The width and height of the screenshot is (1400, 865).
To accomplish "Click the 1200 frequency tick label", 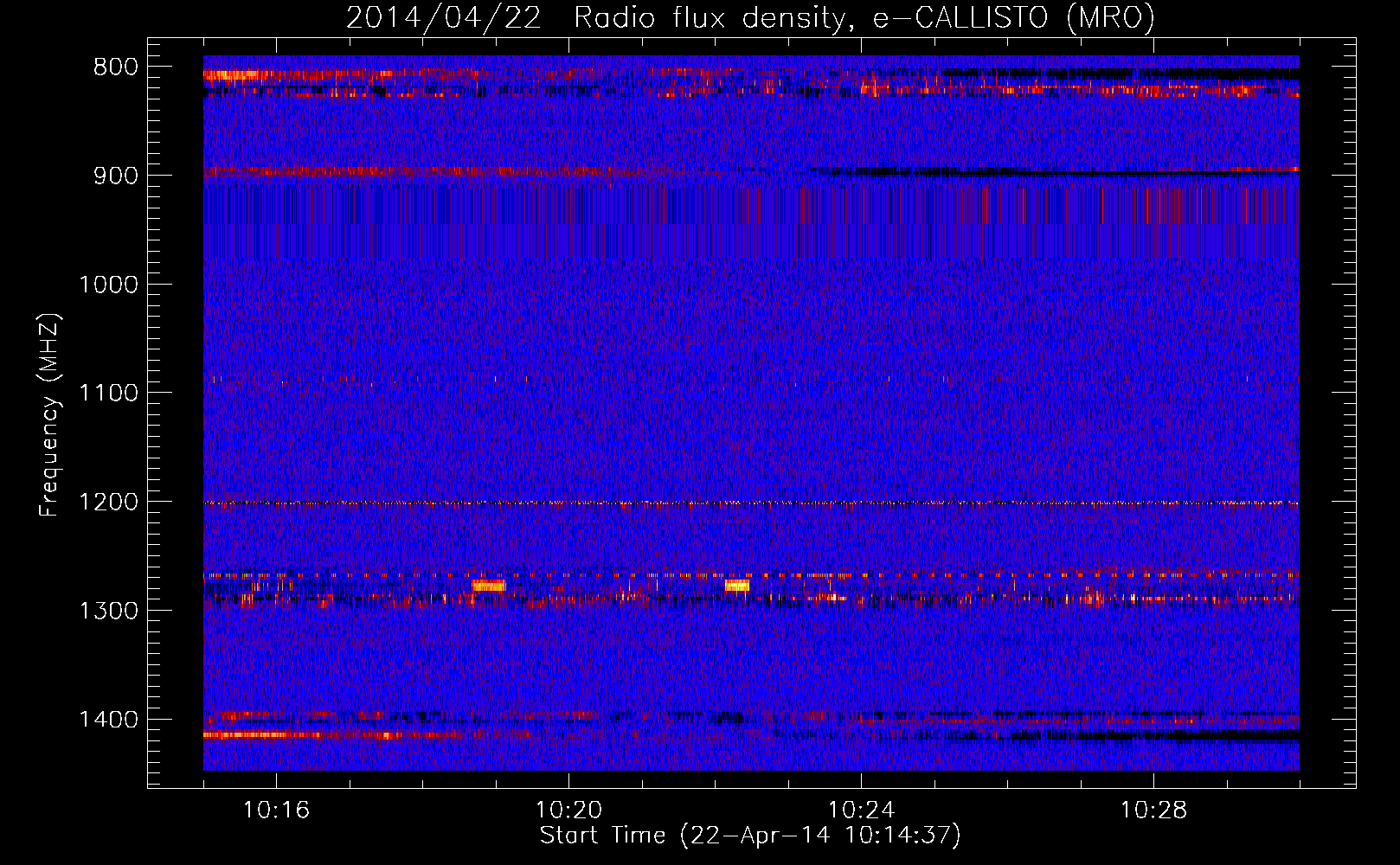I will (x=108, y=503).
